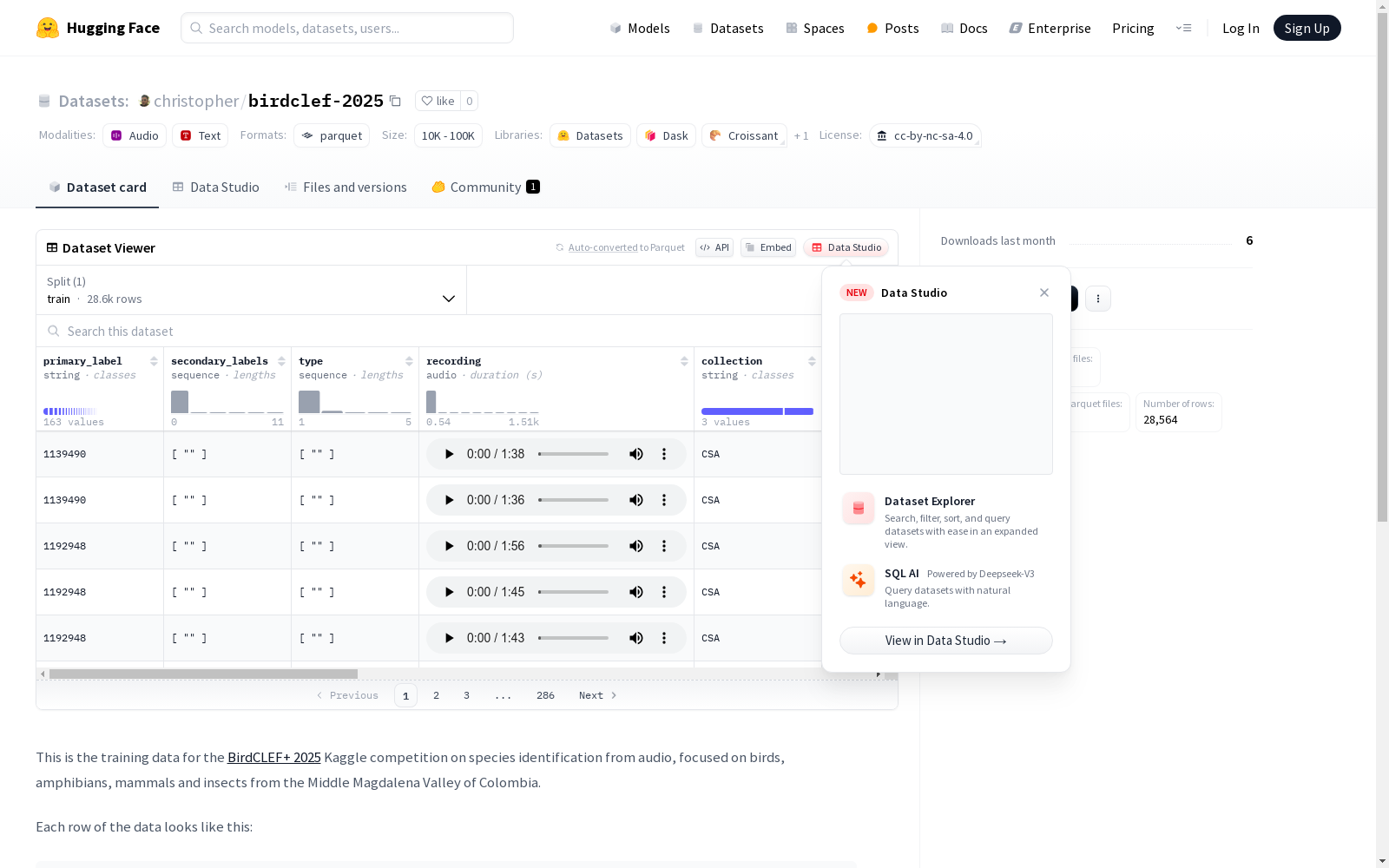Seek in the 1:43 audio progress bar
Image resolution: width=1389 pixels, height=868 pixels.
click(573, 638)
